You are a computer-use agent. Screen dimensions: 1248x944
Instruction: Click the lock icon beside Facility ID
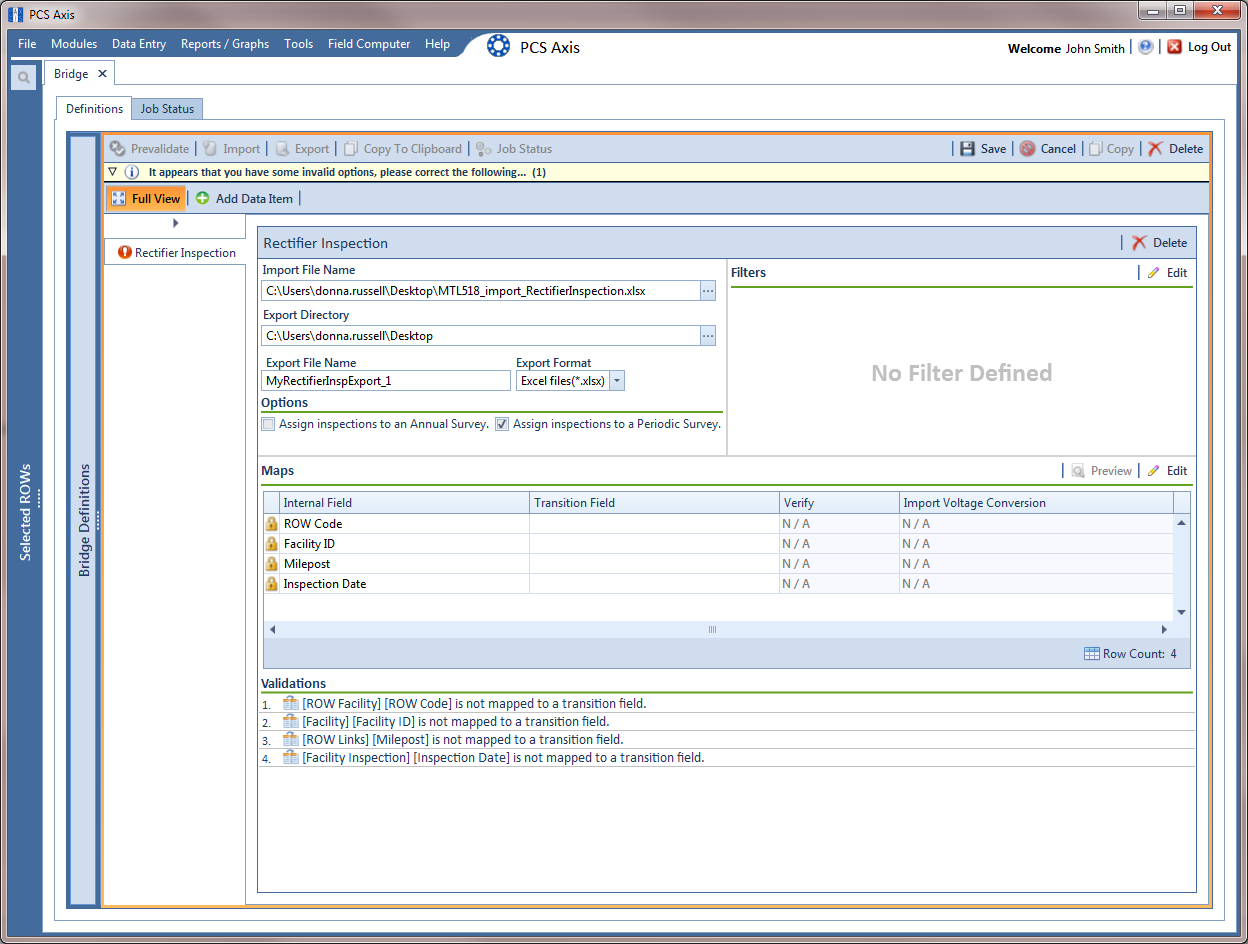(271, 544)
